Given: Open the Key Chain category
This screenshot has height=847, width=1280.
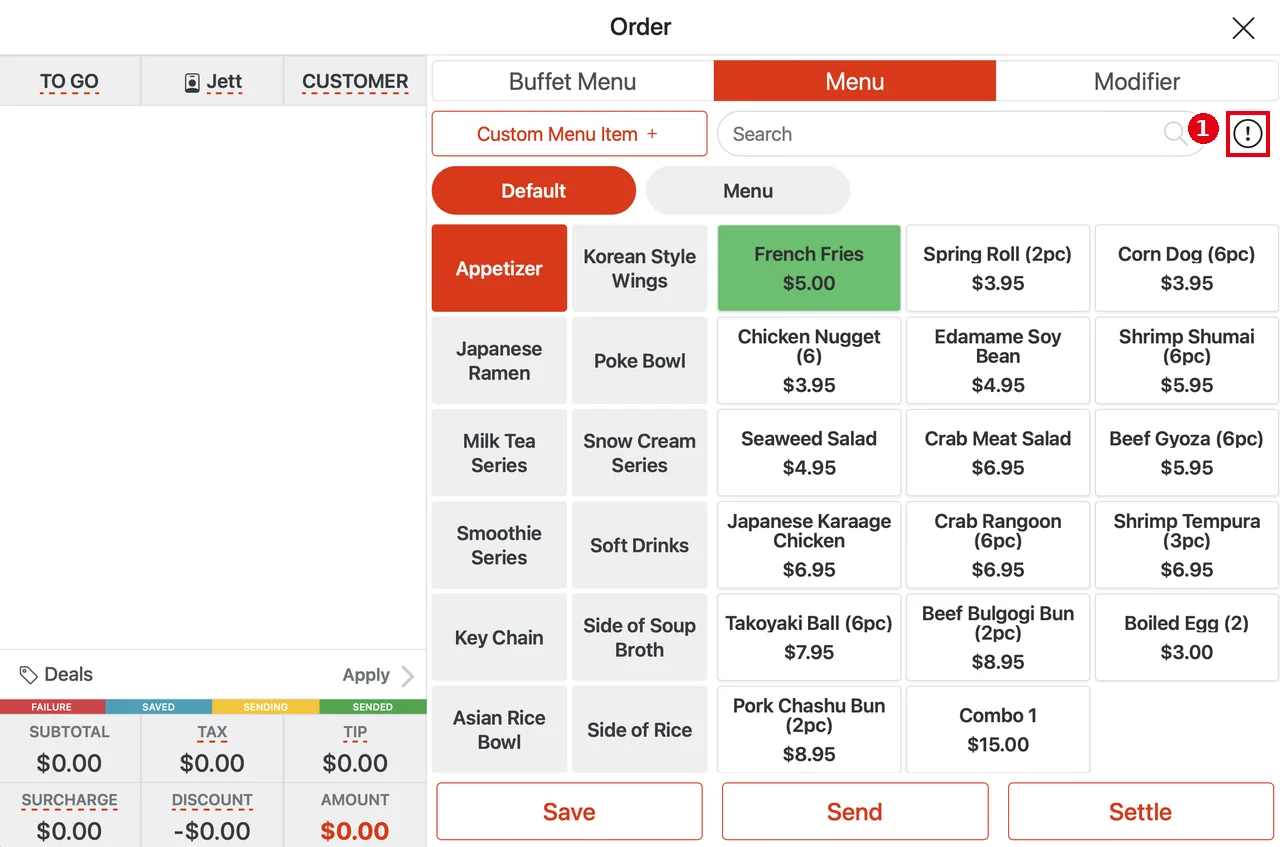Looking at the screenshot, I should pos(499,637).
